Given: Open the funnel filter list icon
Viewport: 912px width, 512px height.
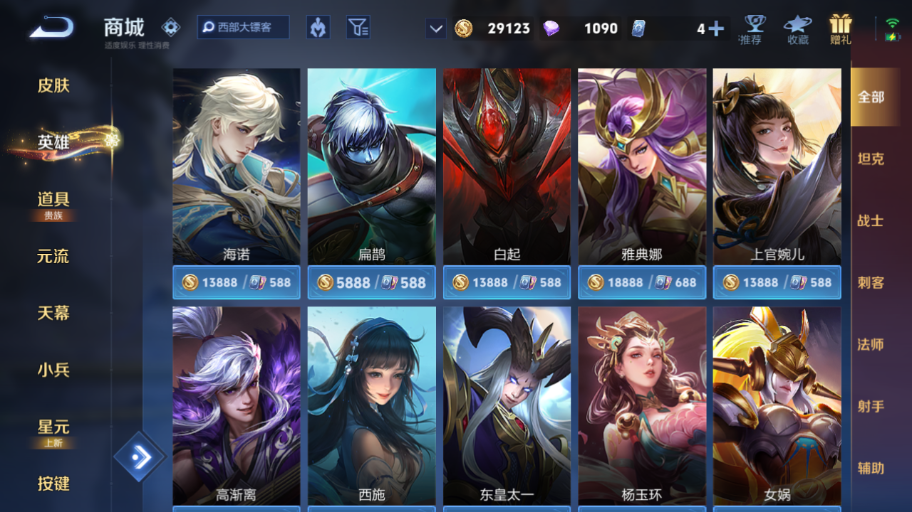Looking at the screenshot, I should click(x=358, y=27).
